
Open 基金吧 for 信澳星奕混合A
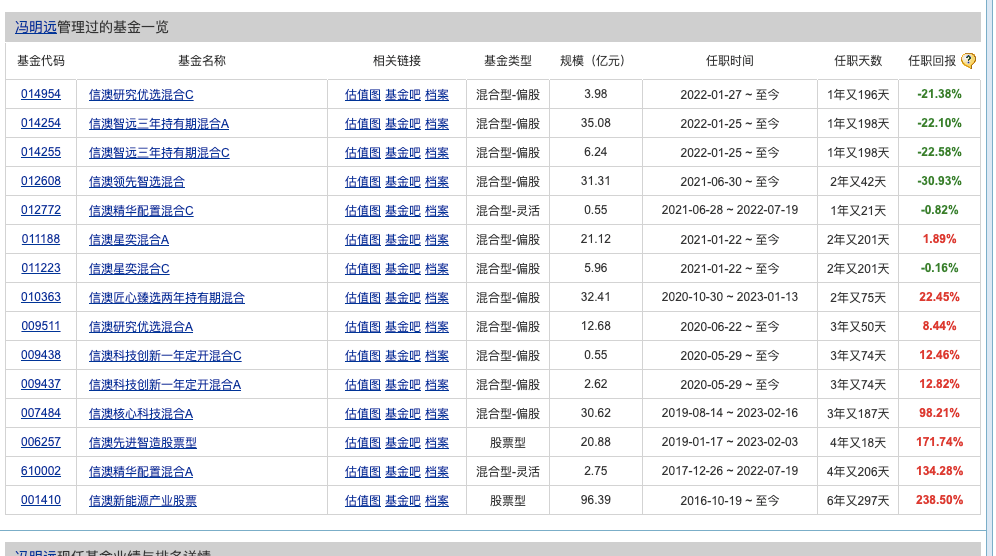point(402,240)
